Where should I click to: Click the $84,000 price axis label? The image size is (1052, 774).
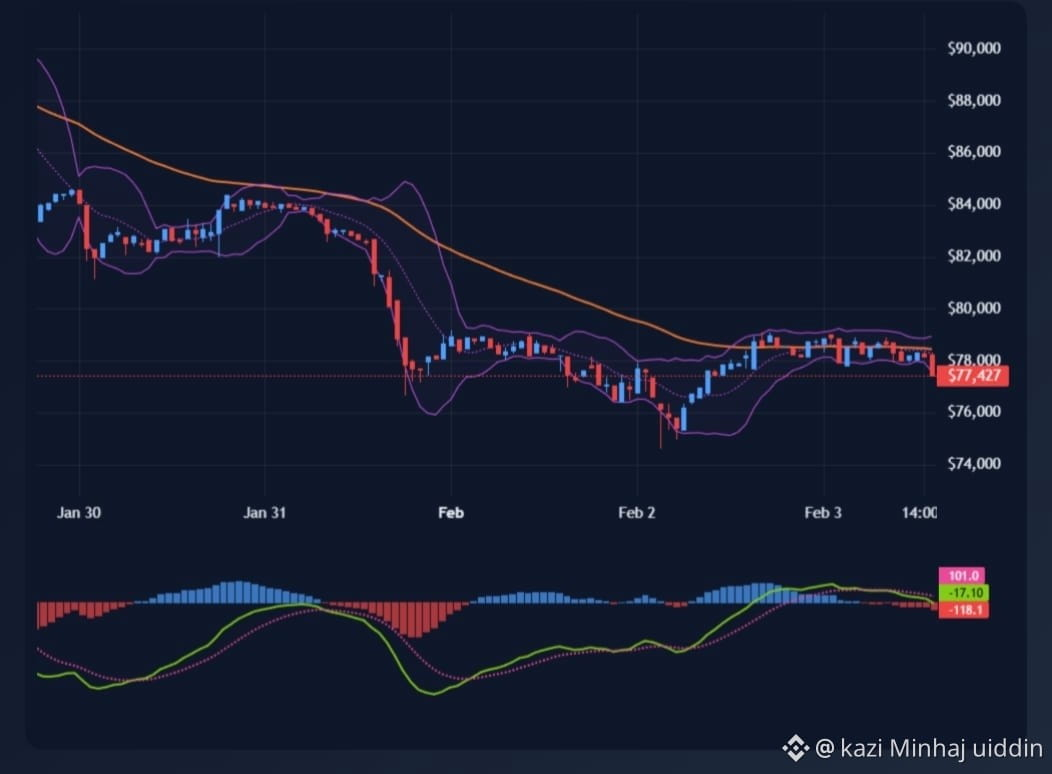pyautogui.click(x=974, y=204)
